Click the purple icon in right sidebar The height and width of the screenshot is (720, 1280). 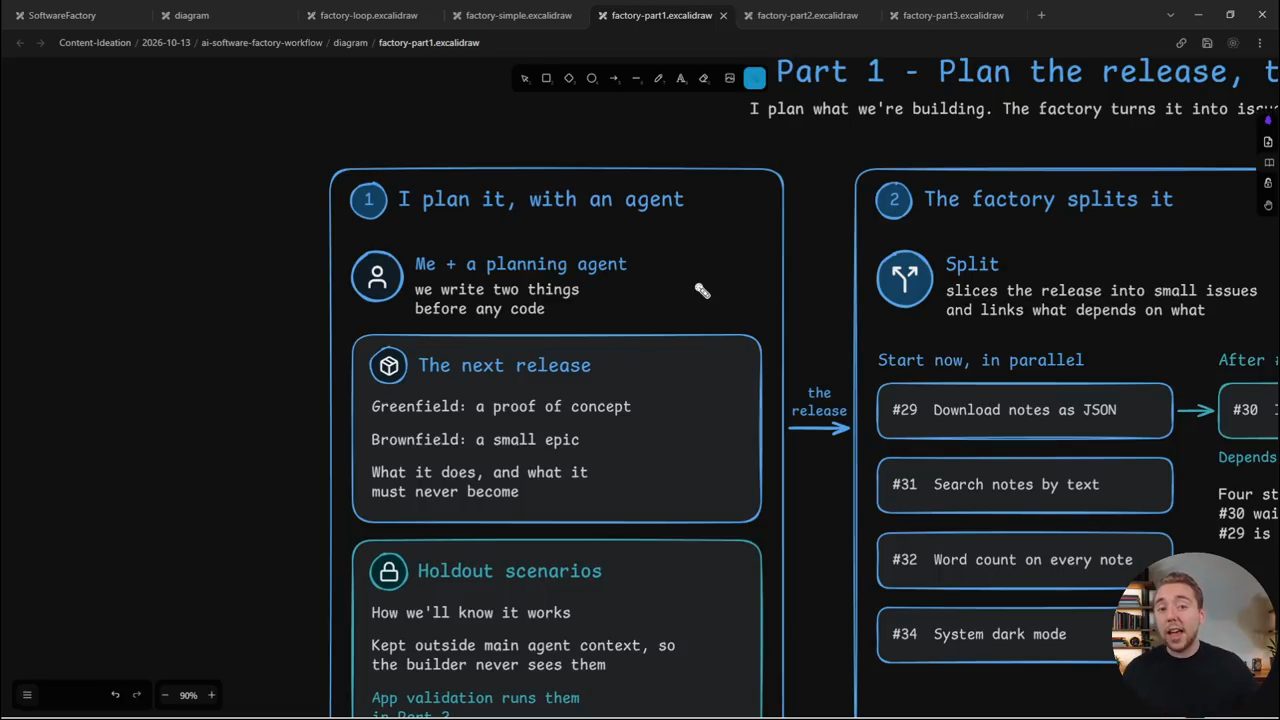1268,121
